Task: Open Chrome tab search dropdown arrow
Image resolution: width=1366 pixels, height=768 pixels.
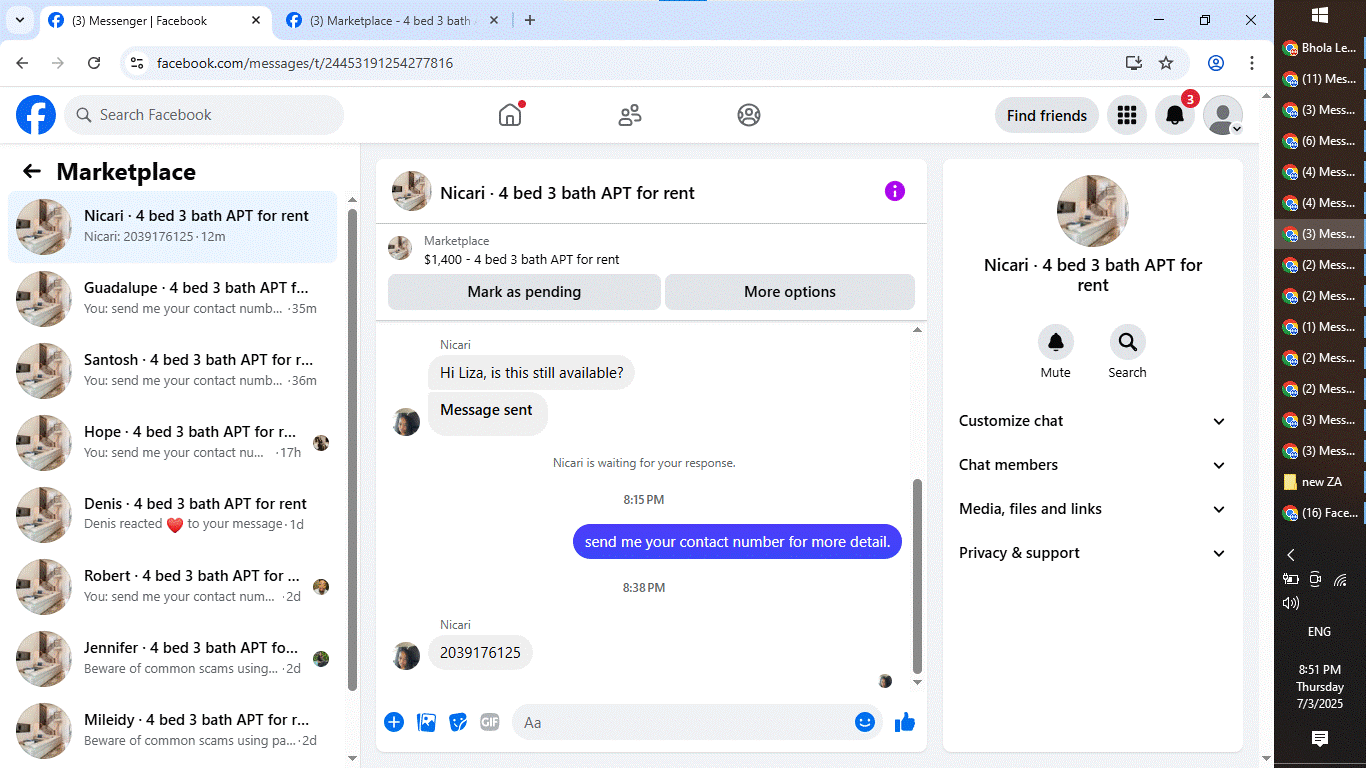Action: (19, 20)
